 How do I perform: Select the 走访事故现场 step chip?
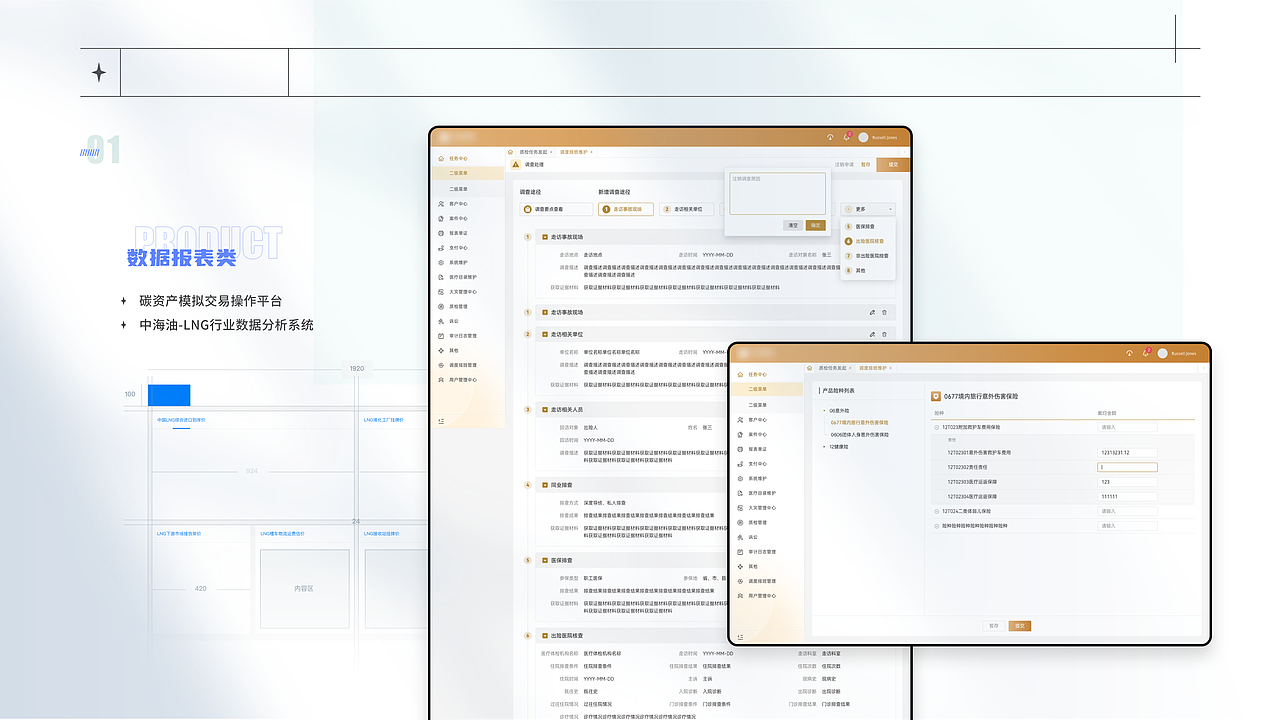626,209
